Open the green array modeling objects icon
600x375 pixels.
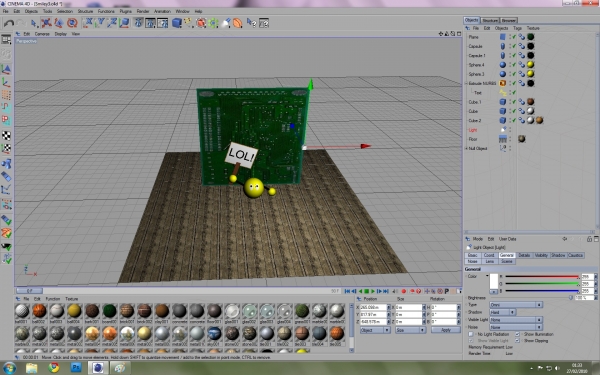click(213, 23)
